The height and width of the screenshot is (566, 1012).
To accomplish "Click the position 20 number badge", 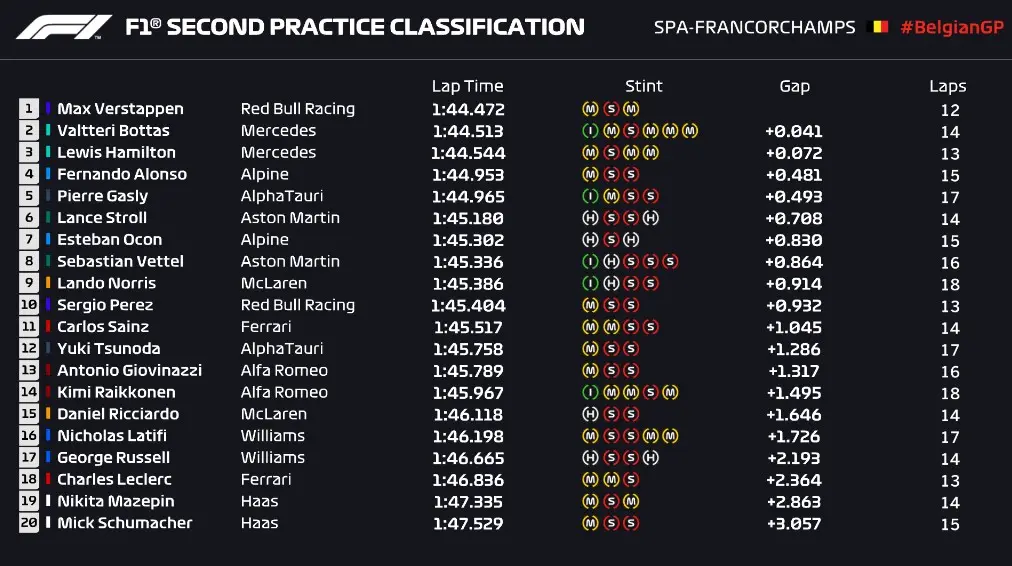I will coord(29,523).
